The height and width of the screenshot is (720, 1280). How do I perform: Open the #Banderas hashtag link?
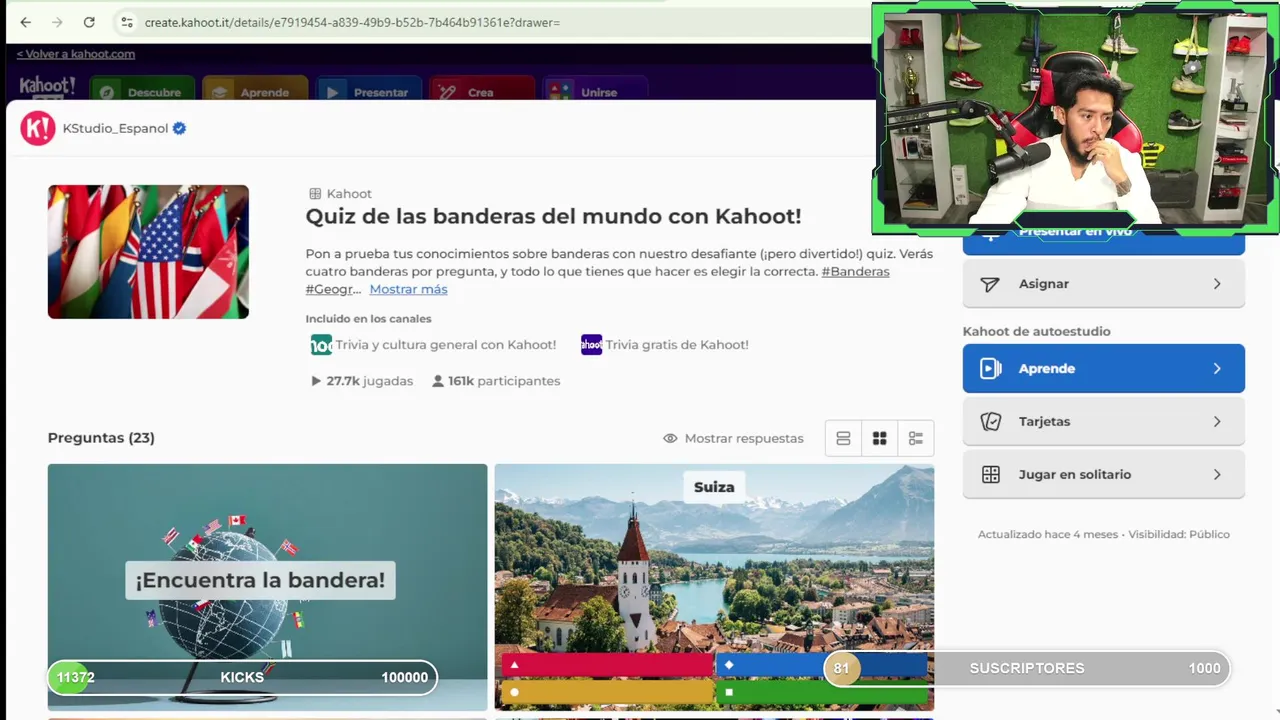click(855, 271)
